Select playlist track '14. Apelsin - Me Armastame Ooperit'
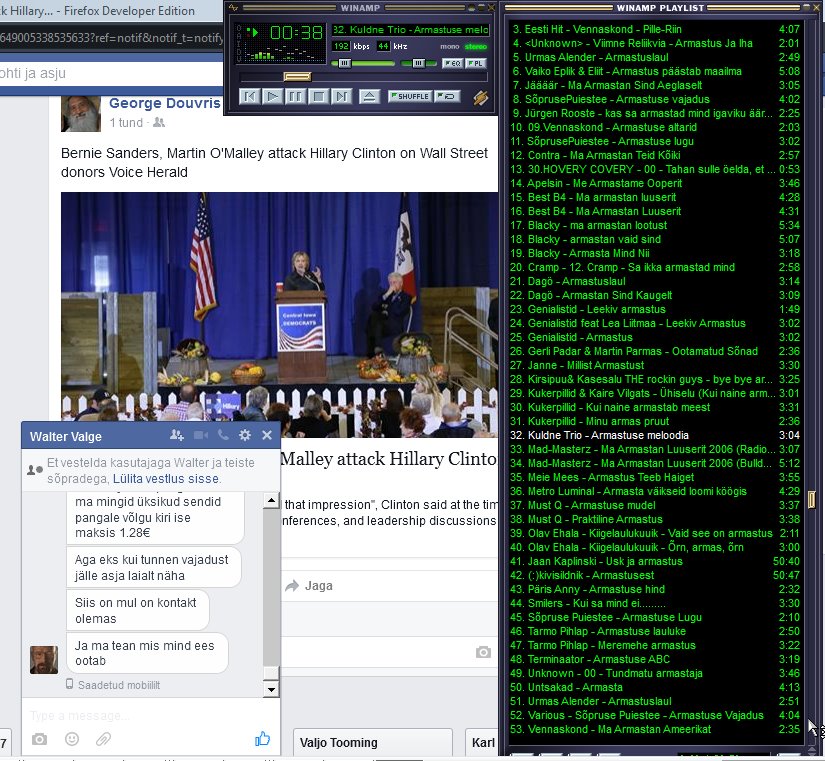 (656, 183)
